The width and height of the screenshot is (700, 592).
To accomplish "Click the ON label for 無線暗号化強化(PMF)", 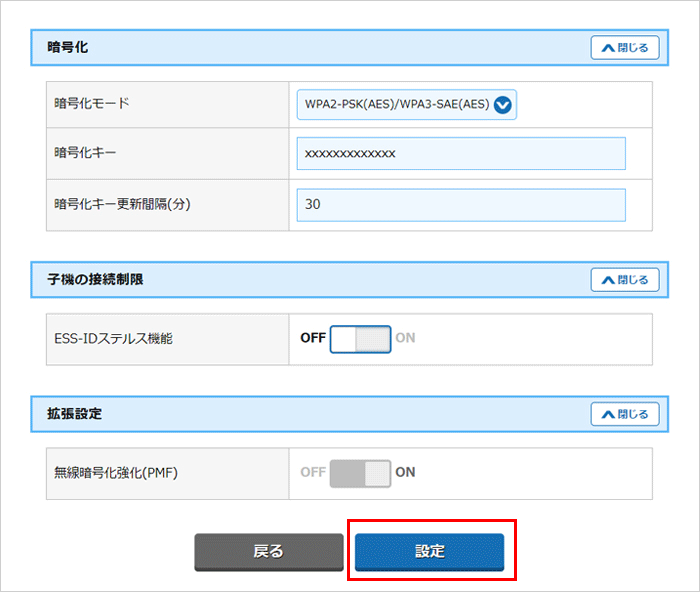I will tap(405, 472).
